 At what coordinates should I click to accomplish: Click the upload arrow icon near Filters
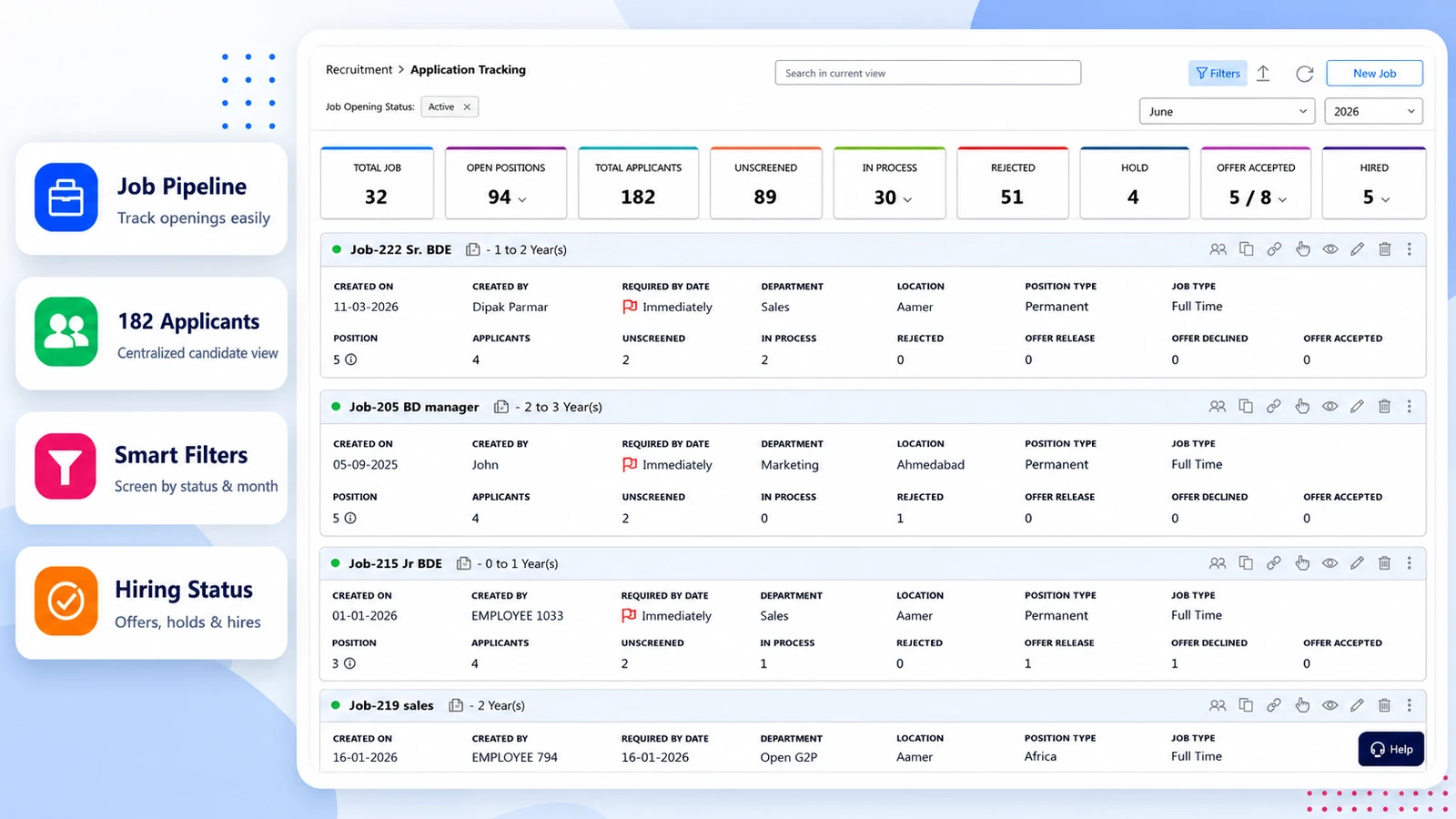(1263, 74)
